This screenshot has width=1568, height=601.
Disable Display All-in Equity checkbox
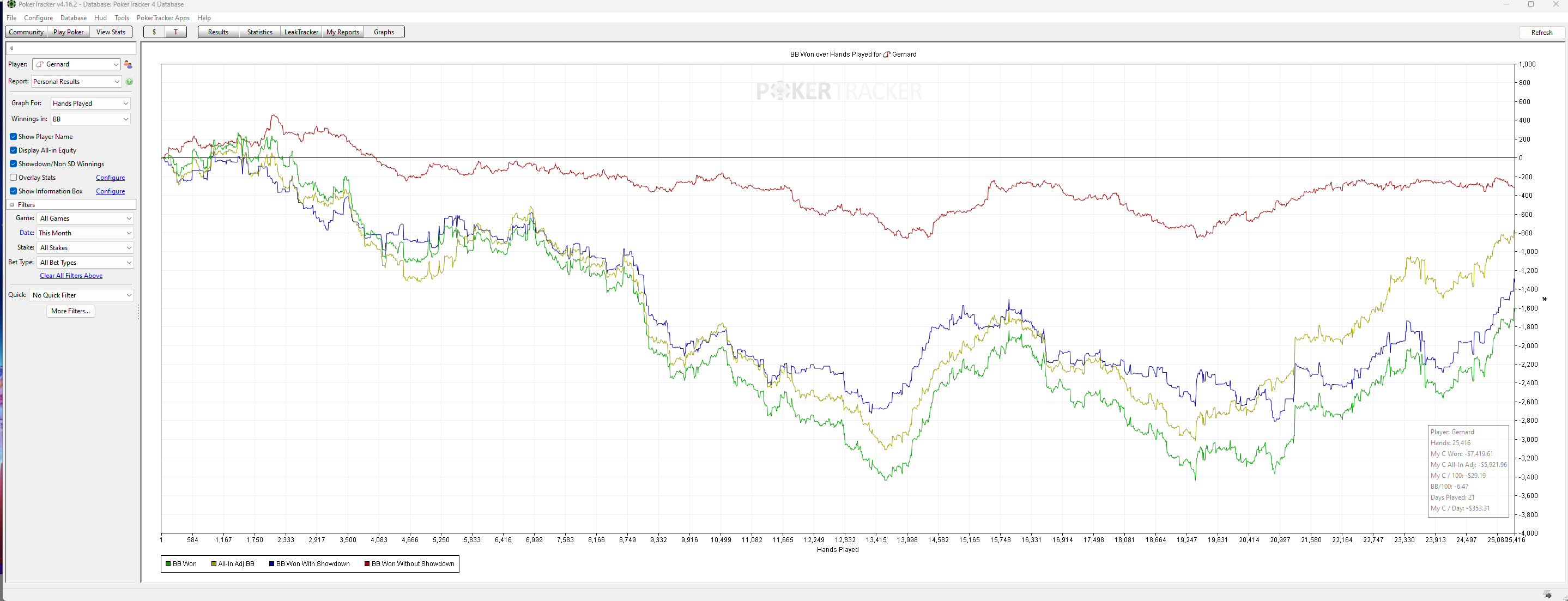tap(14, 150)
